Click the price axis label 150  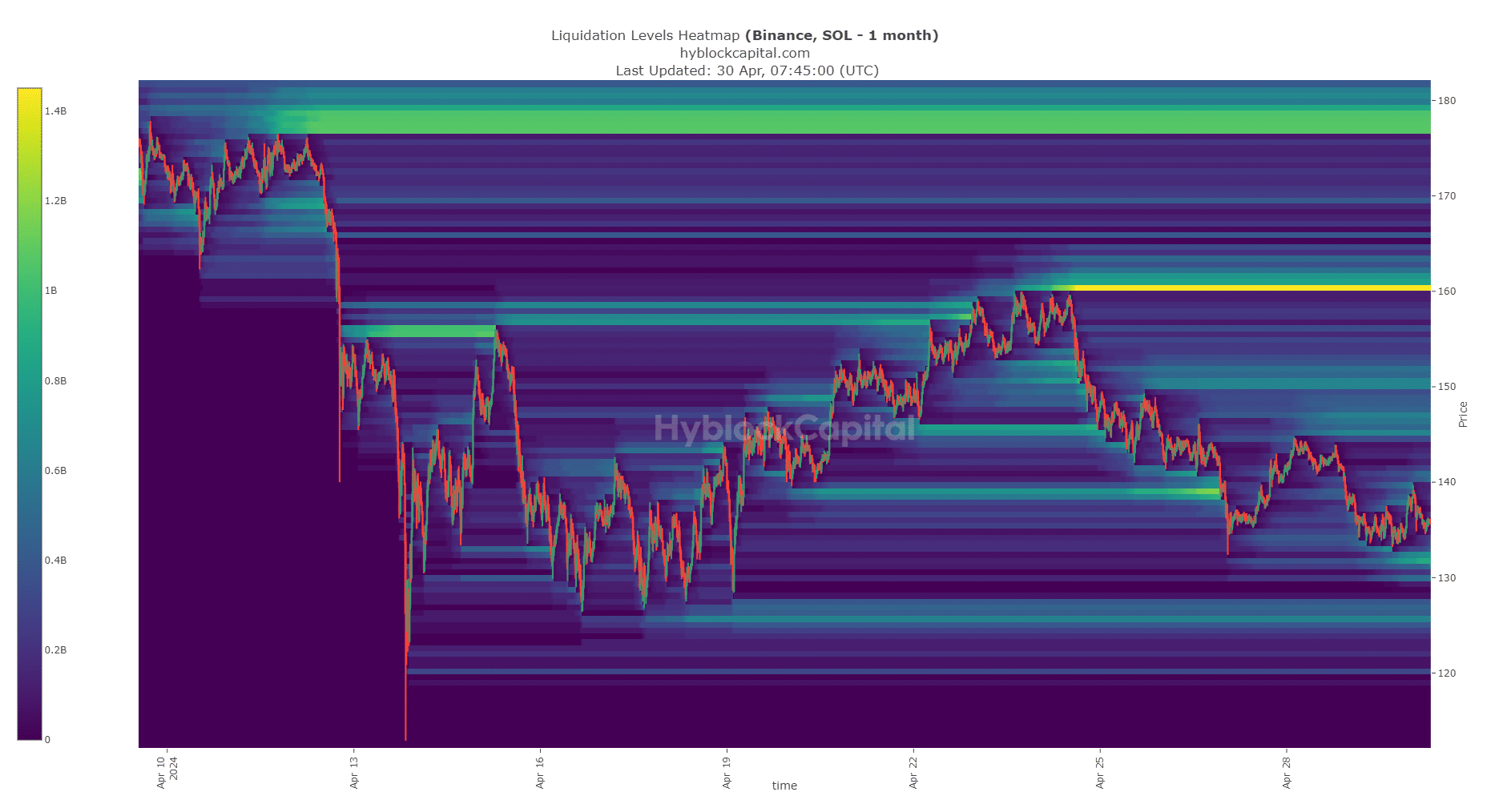tap(1446, 387)
